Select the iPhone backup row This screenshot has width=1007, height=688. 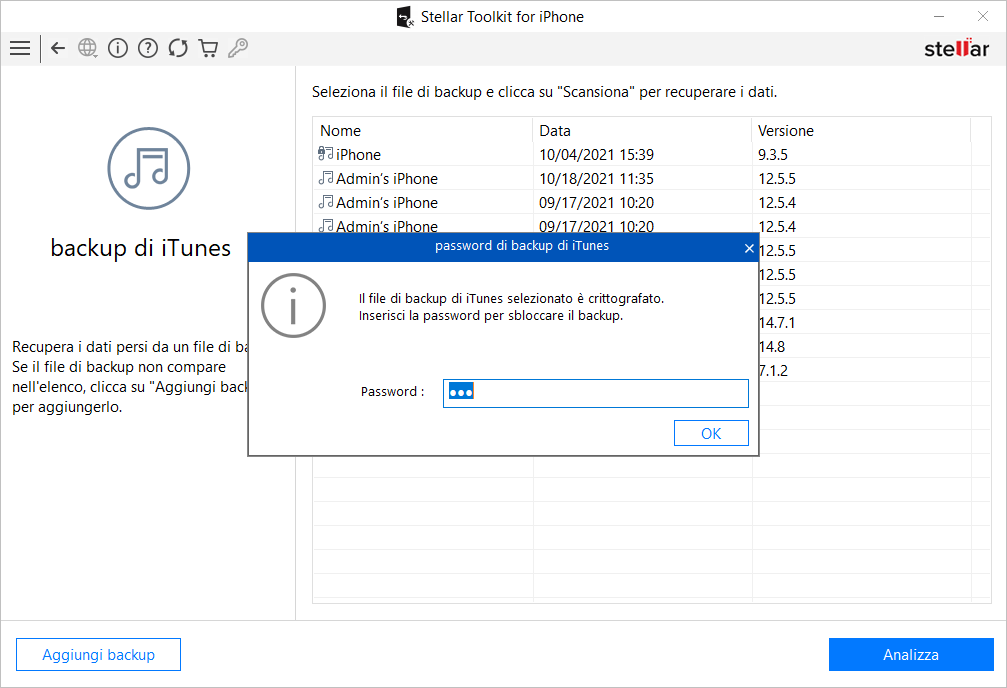point(651,154)
